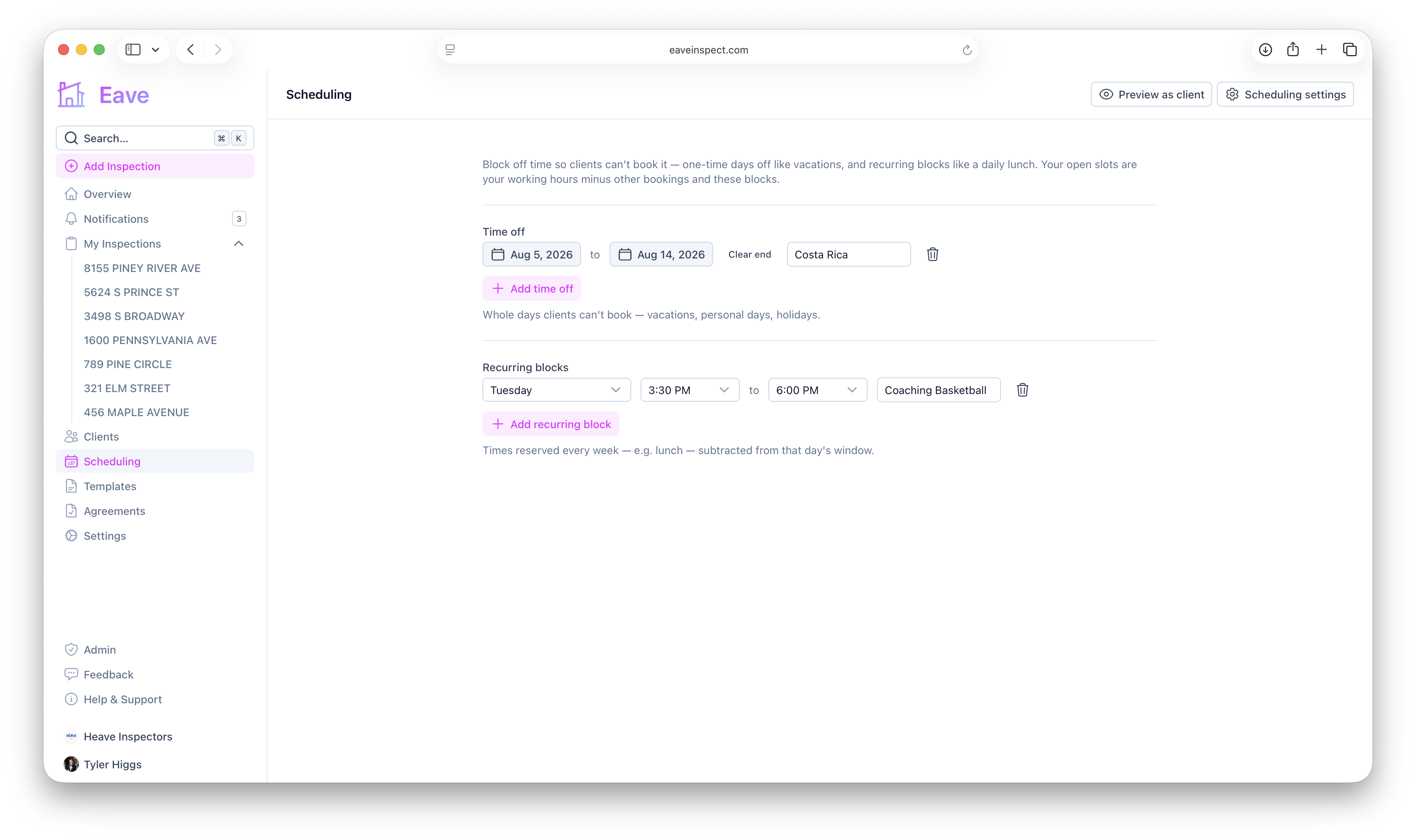Open the 6:00 PM end time dropdown
Viewport: 1416px width, 840px height.
click(817, 390)
